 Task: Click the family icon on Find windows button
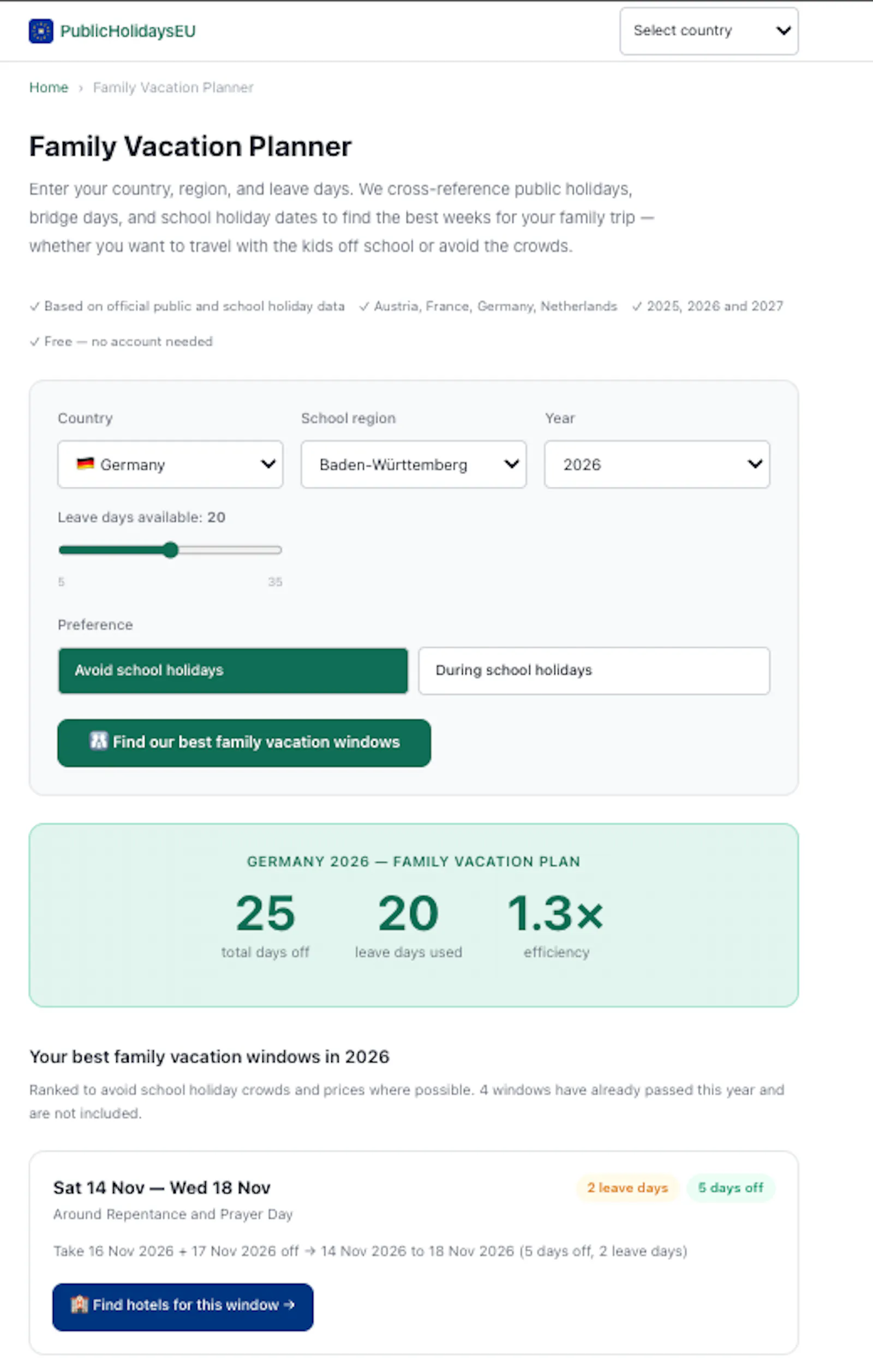99,741
